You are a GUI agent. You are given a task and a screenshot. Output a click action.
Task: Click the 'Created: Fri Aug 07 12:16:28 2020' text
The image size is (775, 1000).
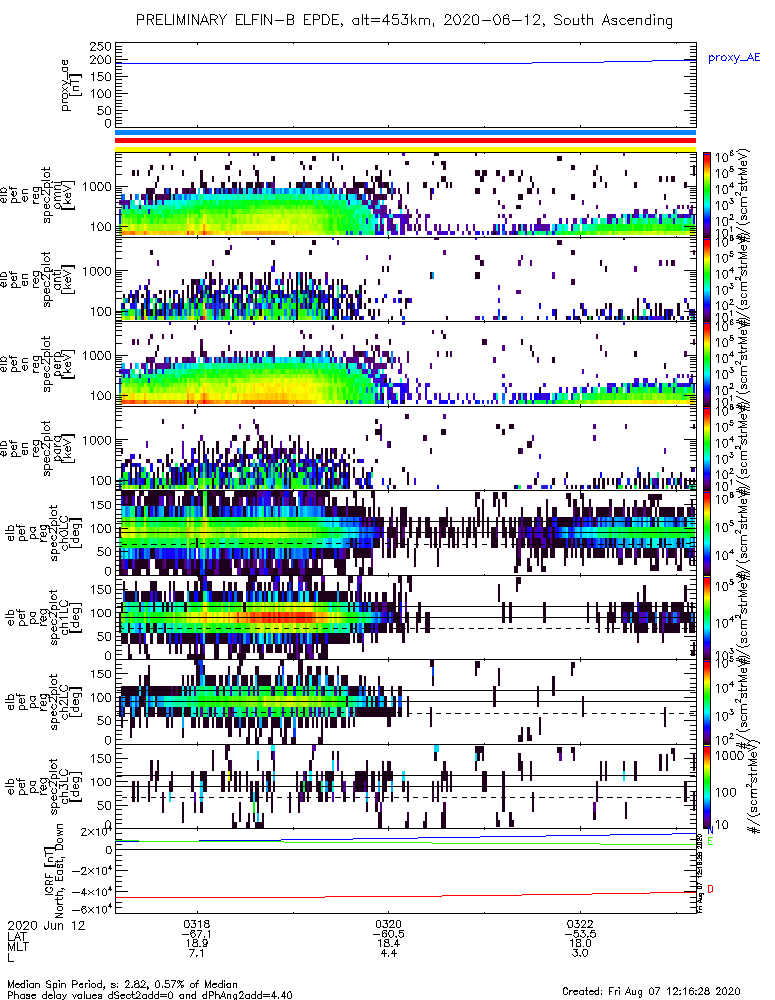651,990
